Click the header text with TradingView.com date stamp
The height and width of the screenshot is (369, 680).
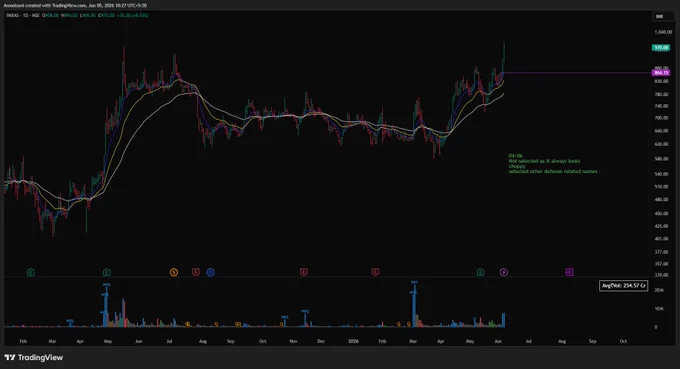coord(75,6)
